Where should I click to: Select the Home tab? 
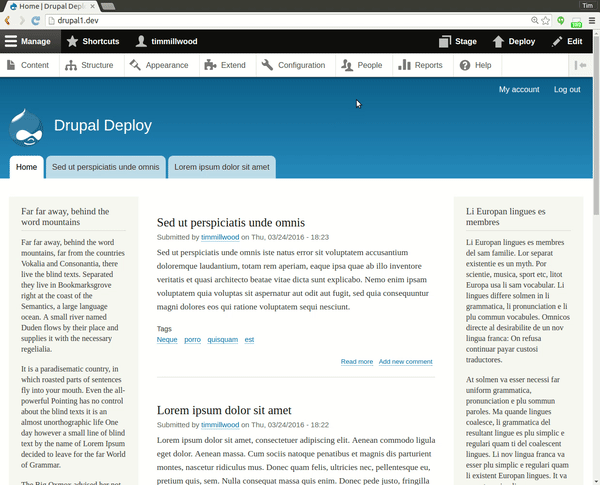pyautogui.click(x=26, y=167)
